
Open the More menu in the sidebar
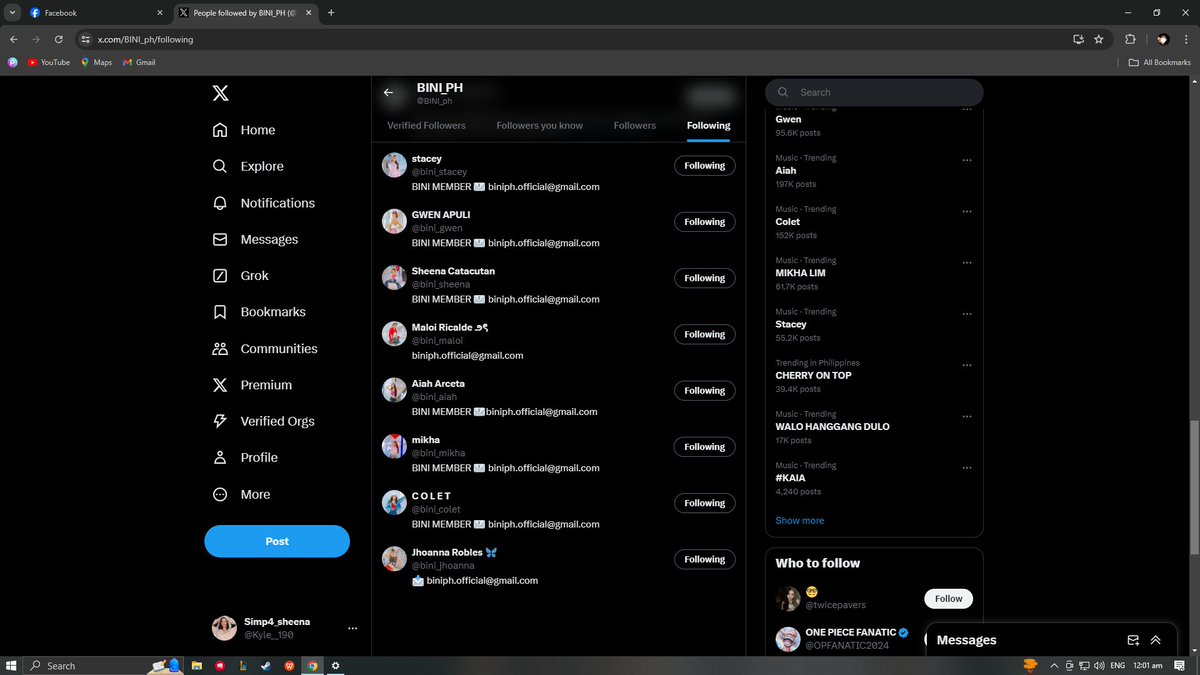241,494
